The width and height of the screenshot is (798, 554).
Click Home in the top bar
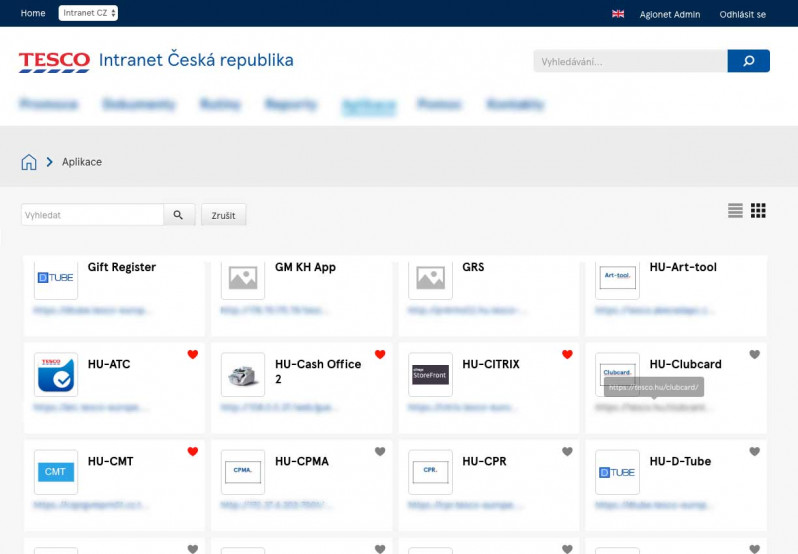pos(33,13)
